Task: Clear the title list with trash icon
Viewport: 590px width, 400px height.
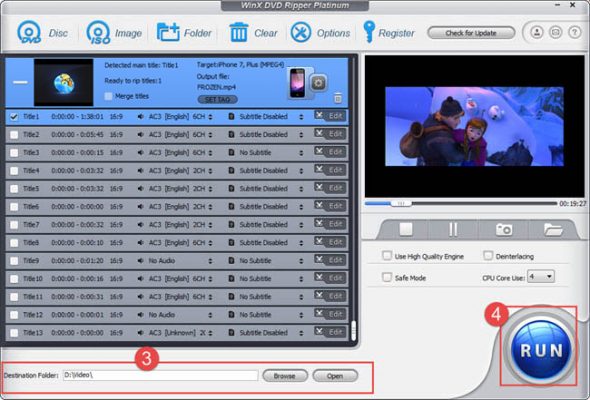Action: pos(239,32)
